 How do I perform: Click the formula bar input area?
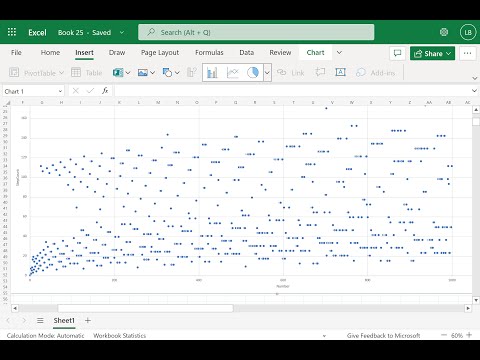291,91
